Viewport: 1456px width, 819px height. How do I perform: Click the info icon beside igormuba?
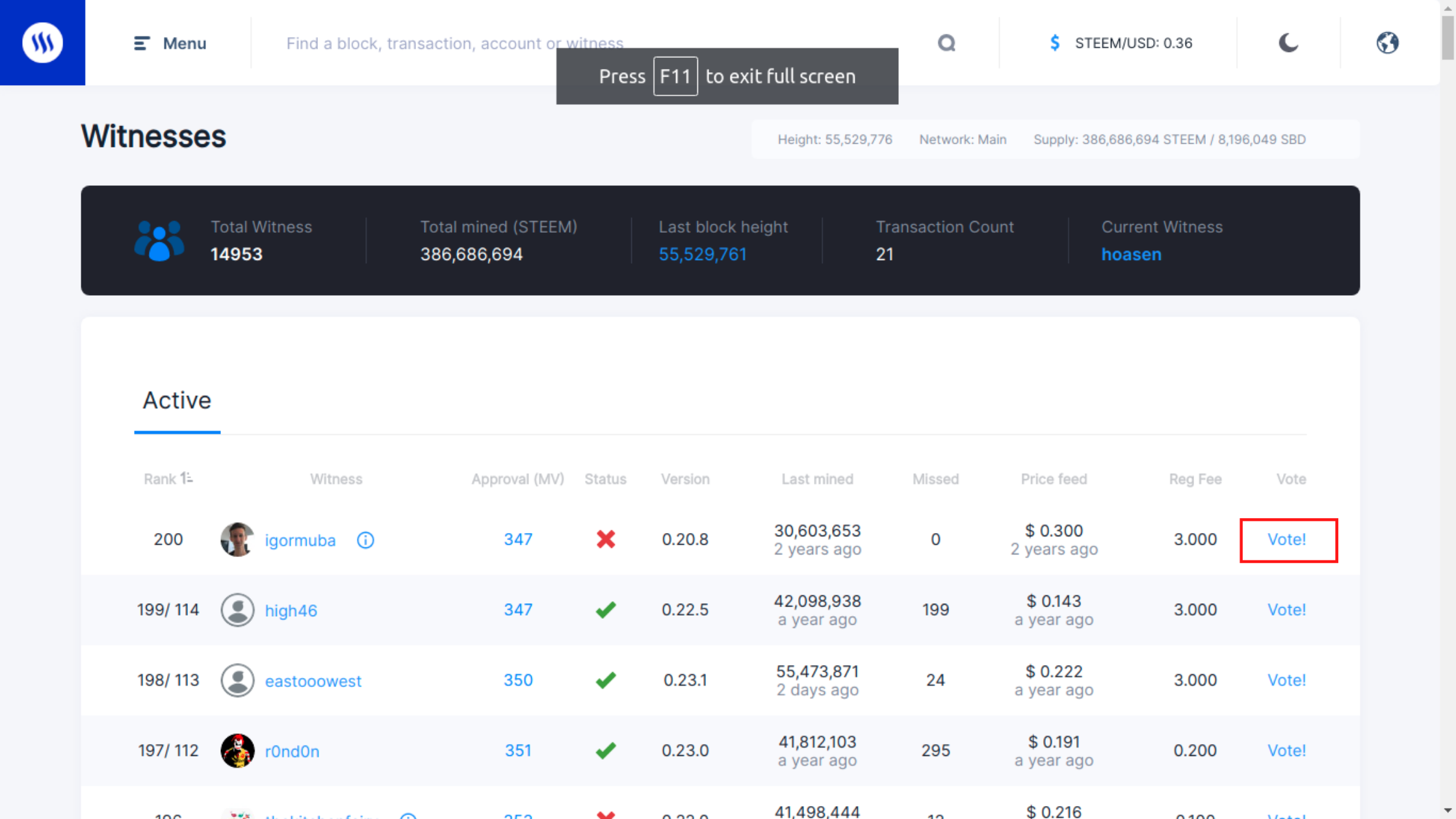click(365, 540)
